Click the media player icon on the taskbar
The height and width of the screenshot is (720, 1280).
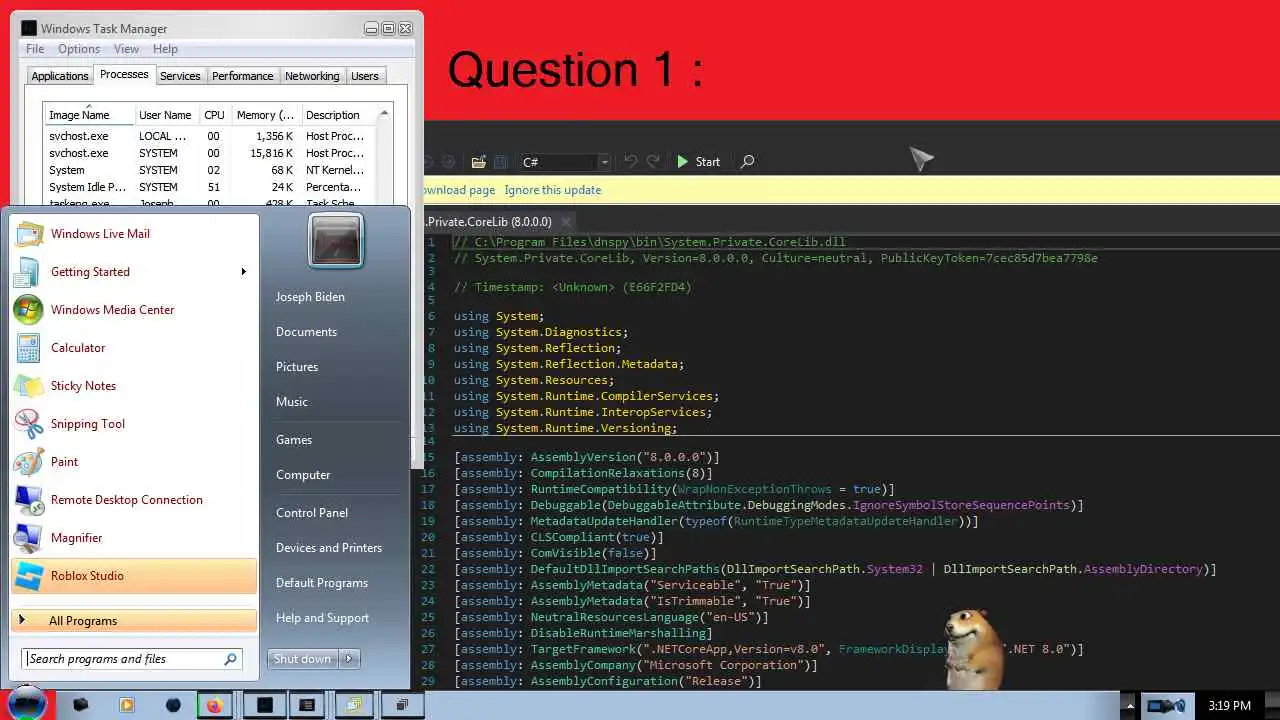tap(127, 705)
